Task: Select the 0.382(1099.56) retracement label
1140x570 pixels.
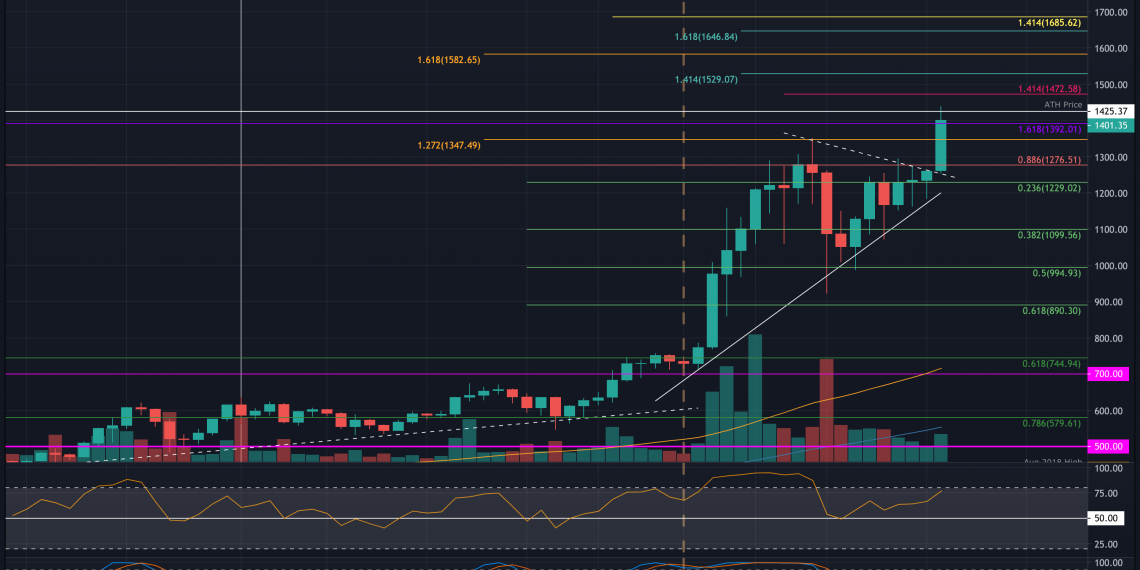Action: [1049, 235]
